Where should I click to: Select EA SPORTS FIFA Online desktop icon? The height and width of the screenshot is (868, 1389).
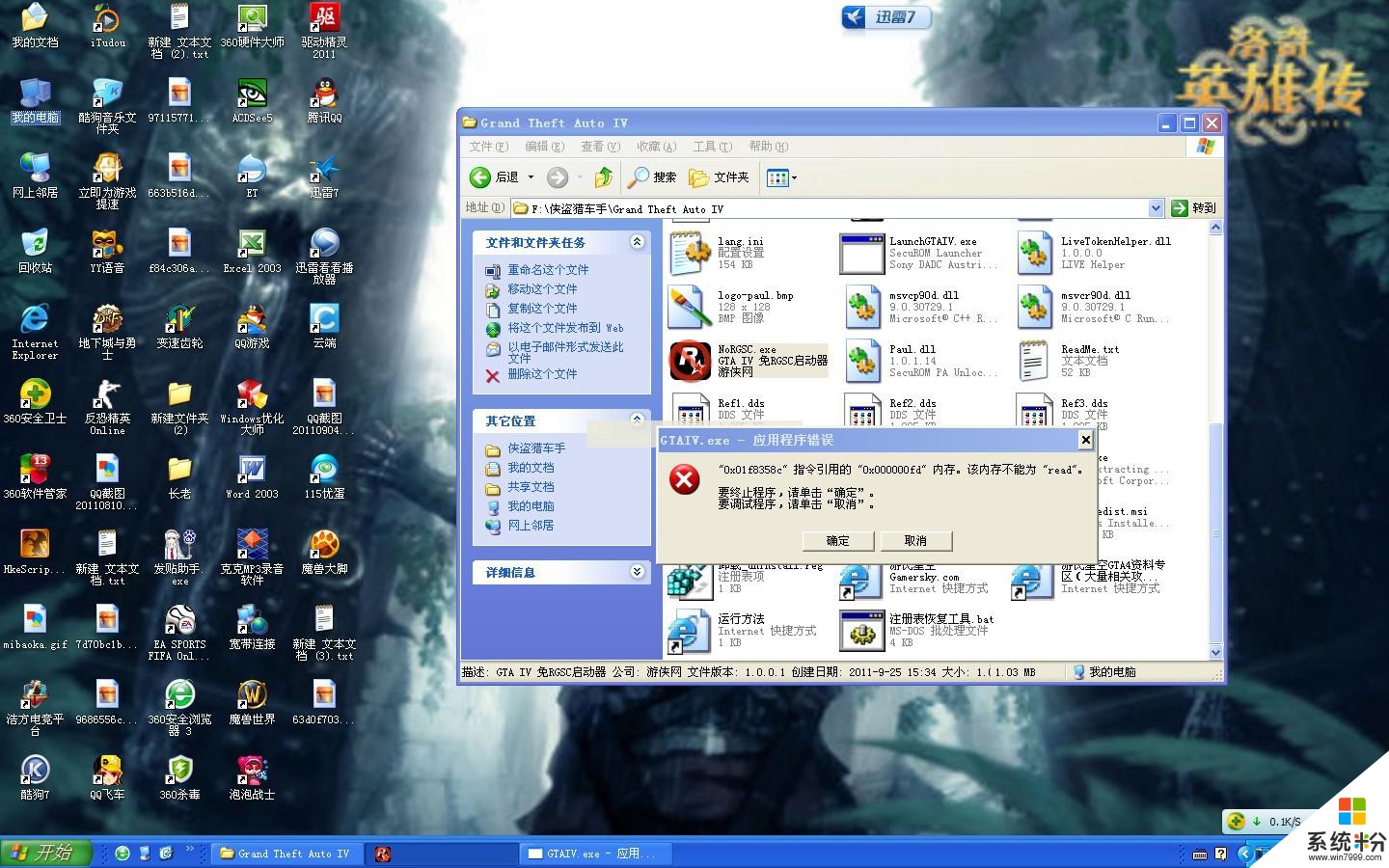click(x=179, y=633)
